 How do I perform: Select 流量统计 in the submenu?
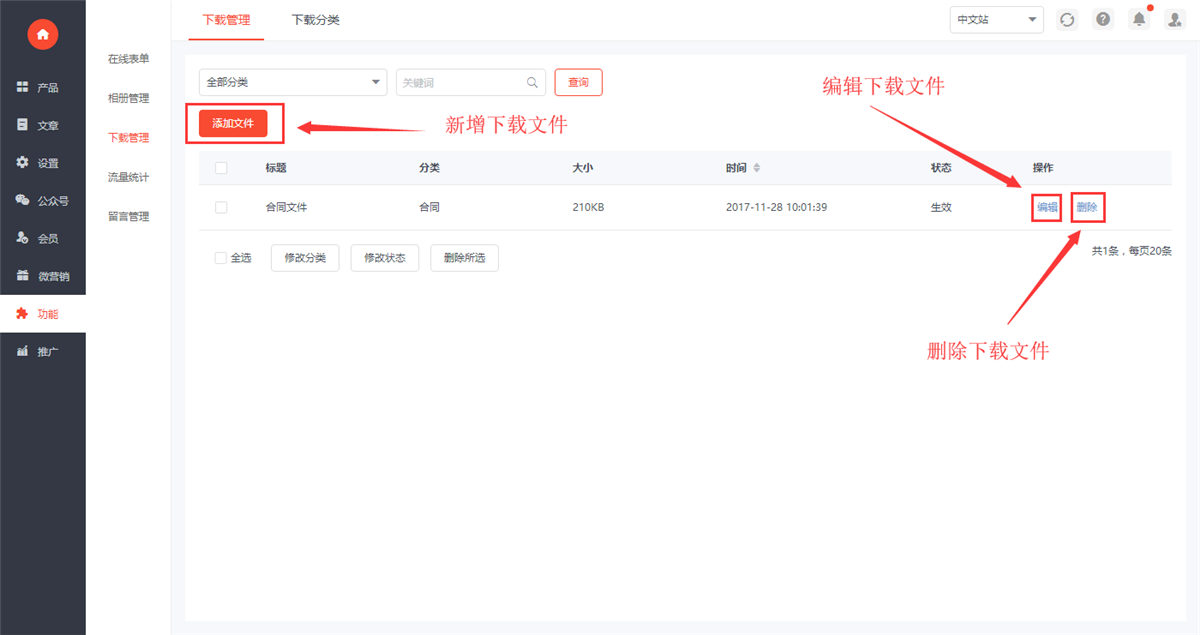[128, 177]
